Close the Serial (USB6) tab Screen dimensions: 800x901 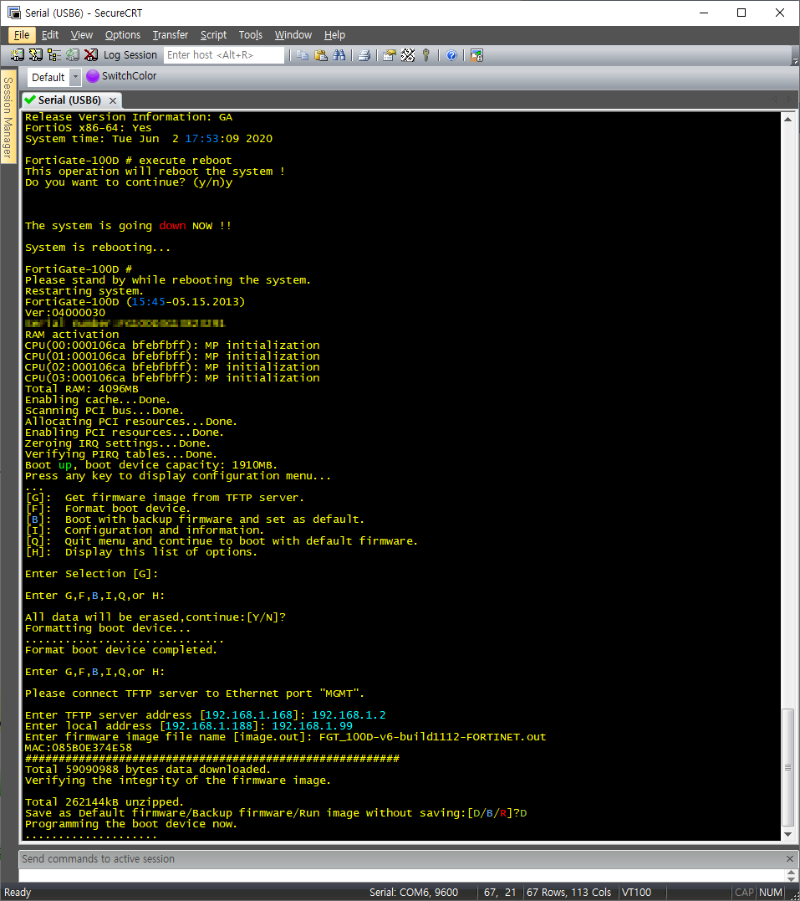click(x=113, y=101)
